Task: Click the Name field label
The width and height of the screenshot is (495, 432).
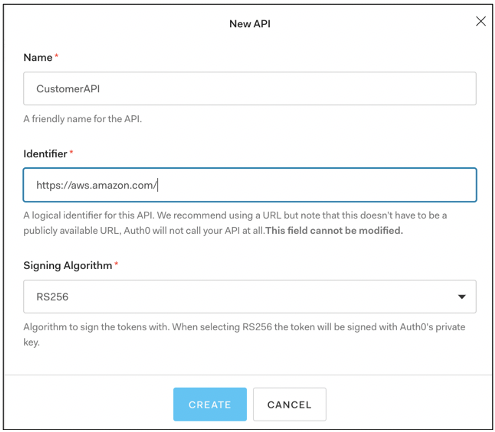Action: coord(38,57)
